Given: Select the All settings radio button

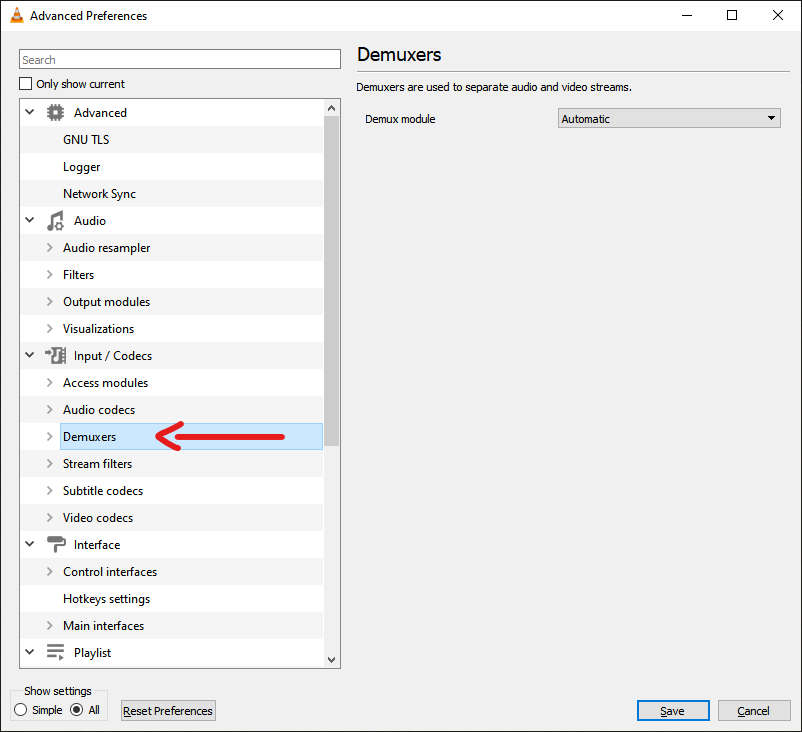Looking at the screenshot, I should [76, 710].
